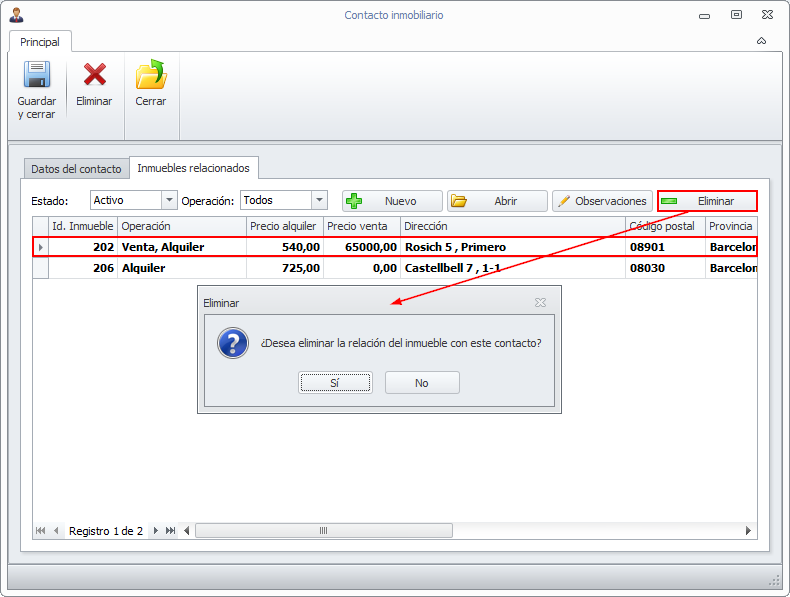Go to previous record navigator arrow
Image resolution: width=790 pixels, height=597 pixels.
pos(56,530)
